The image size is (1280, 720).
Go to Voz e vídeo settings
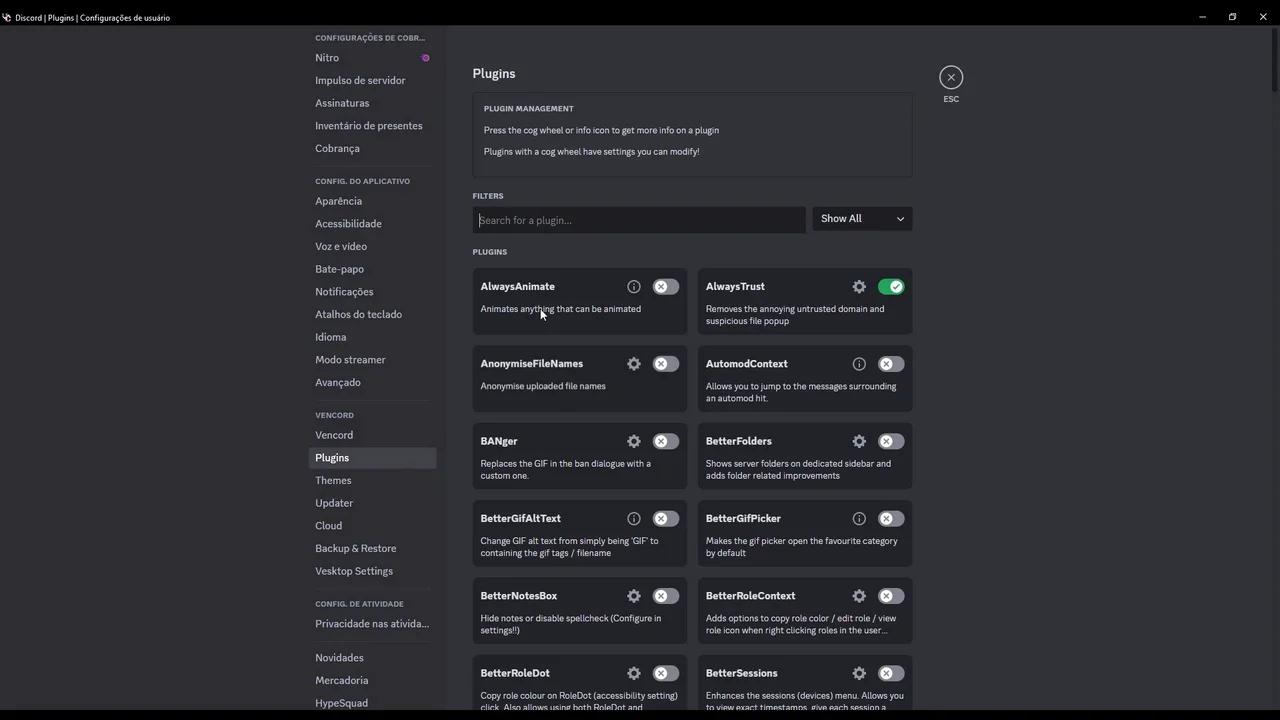pos(373,246)
